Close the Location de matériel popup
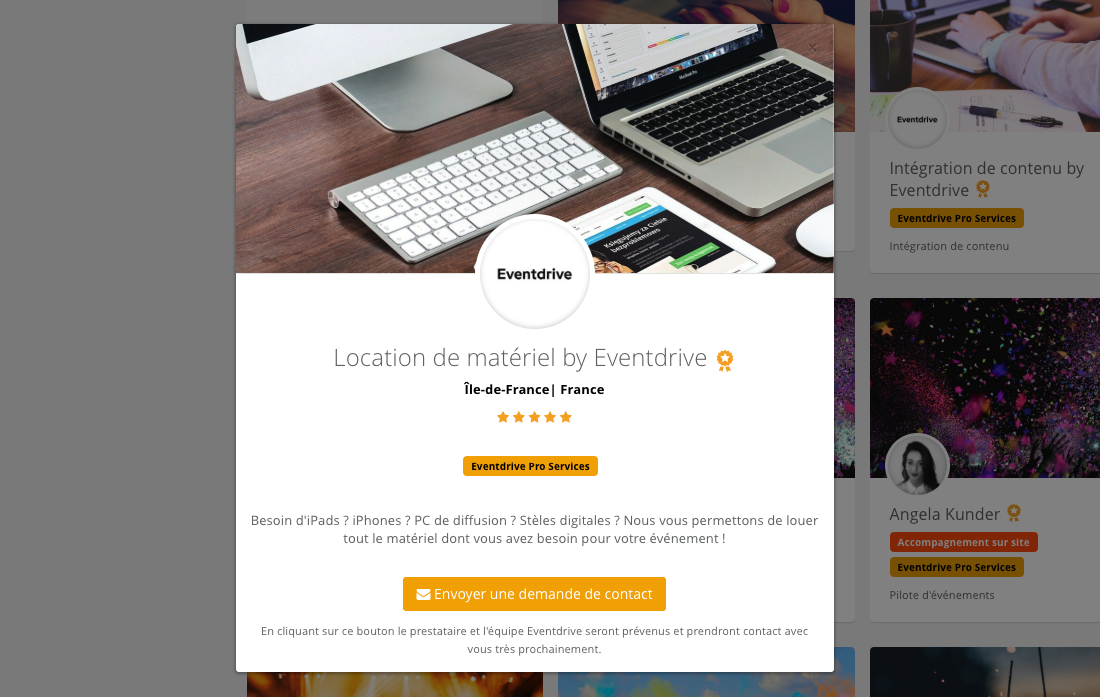This screenshot has height=697, width=1100. [x=812, y=48]
